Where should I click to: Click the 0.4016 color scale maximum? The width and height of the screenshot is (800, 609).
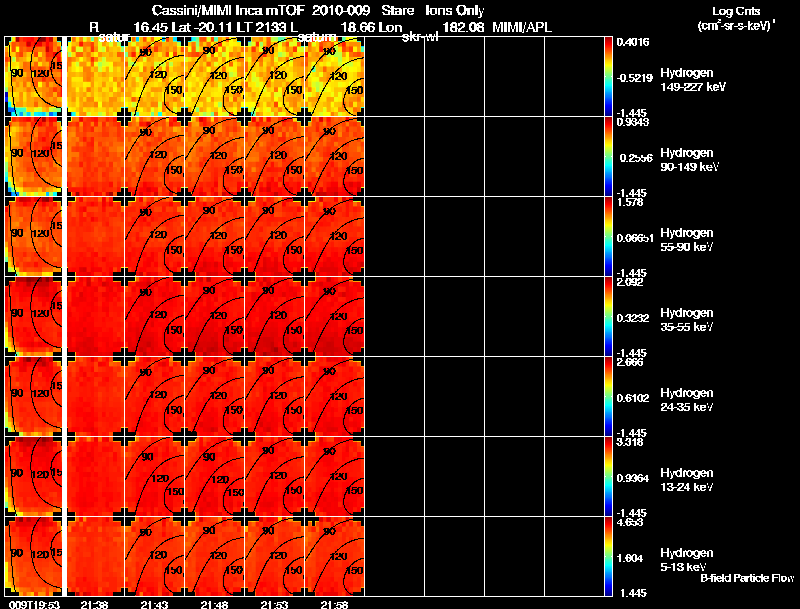click(x=633, y=42)
